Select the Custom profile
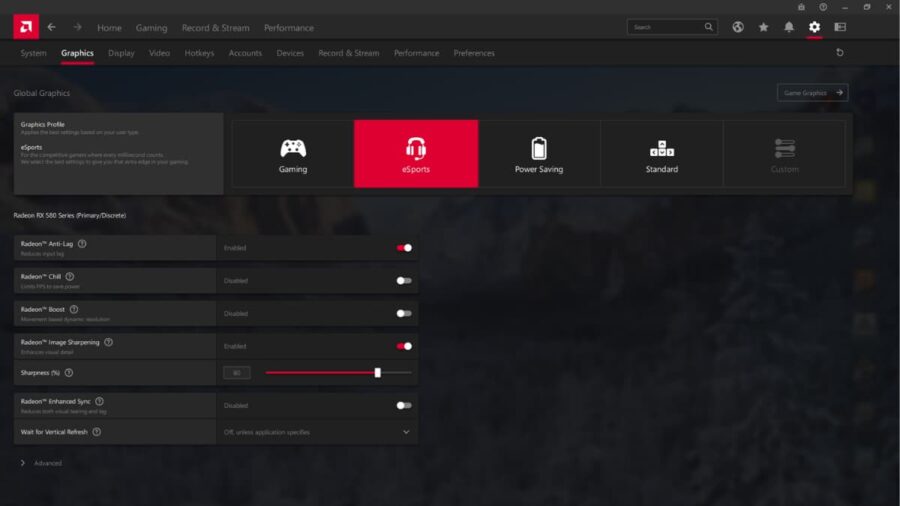Image resolution: width=900 pixels, height=506 pixels. point(785,154)
